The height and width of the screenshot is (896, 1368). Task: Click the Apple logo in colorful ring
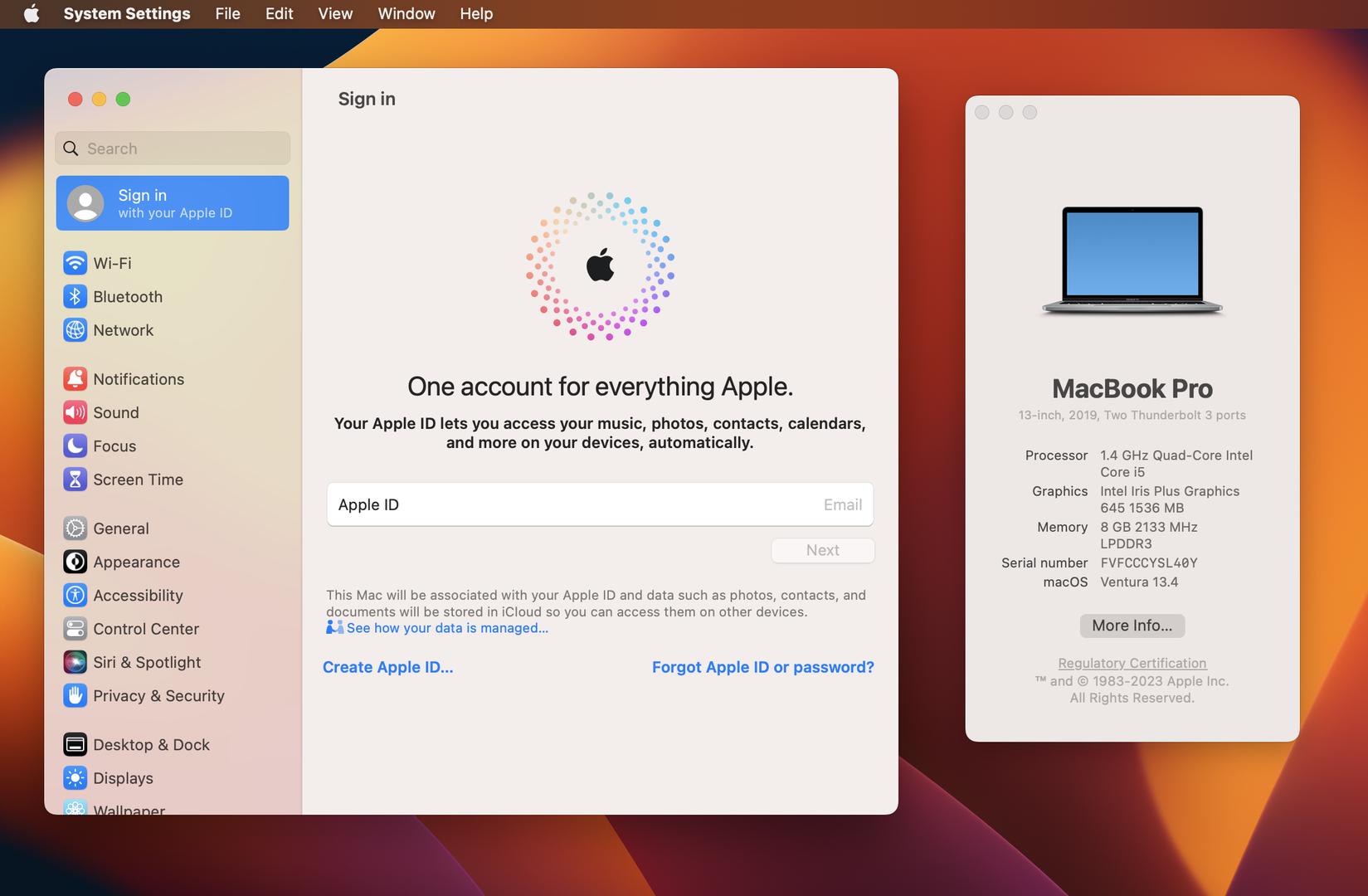(600, 265)
